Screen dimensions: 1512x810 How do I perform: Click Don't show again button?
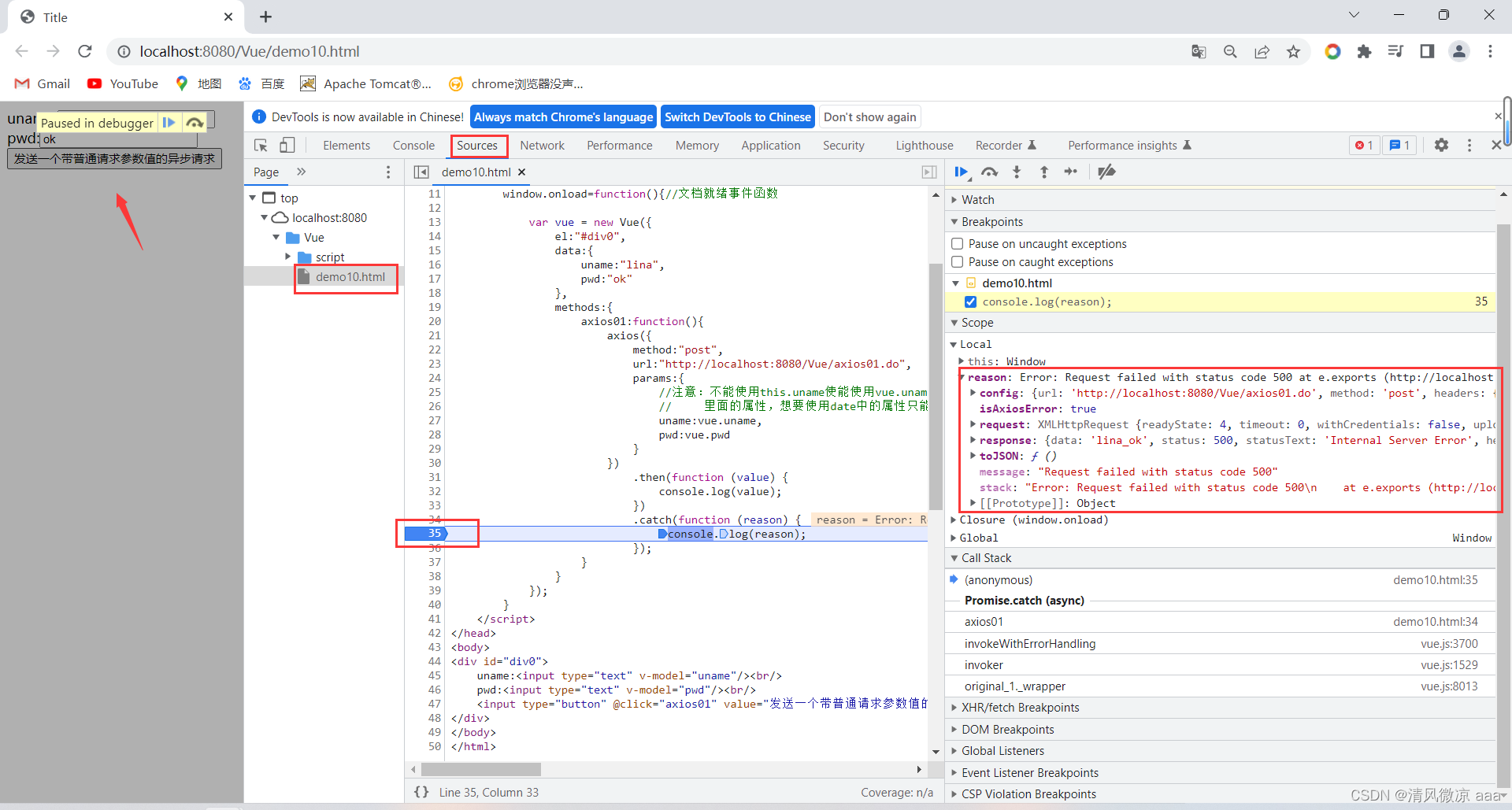tap(870, 117)
